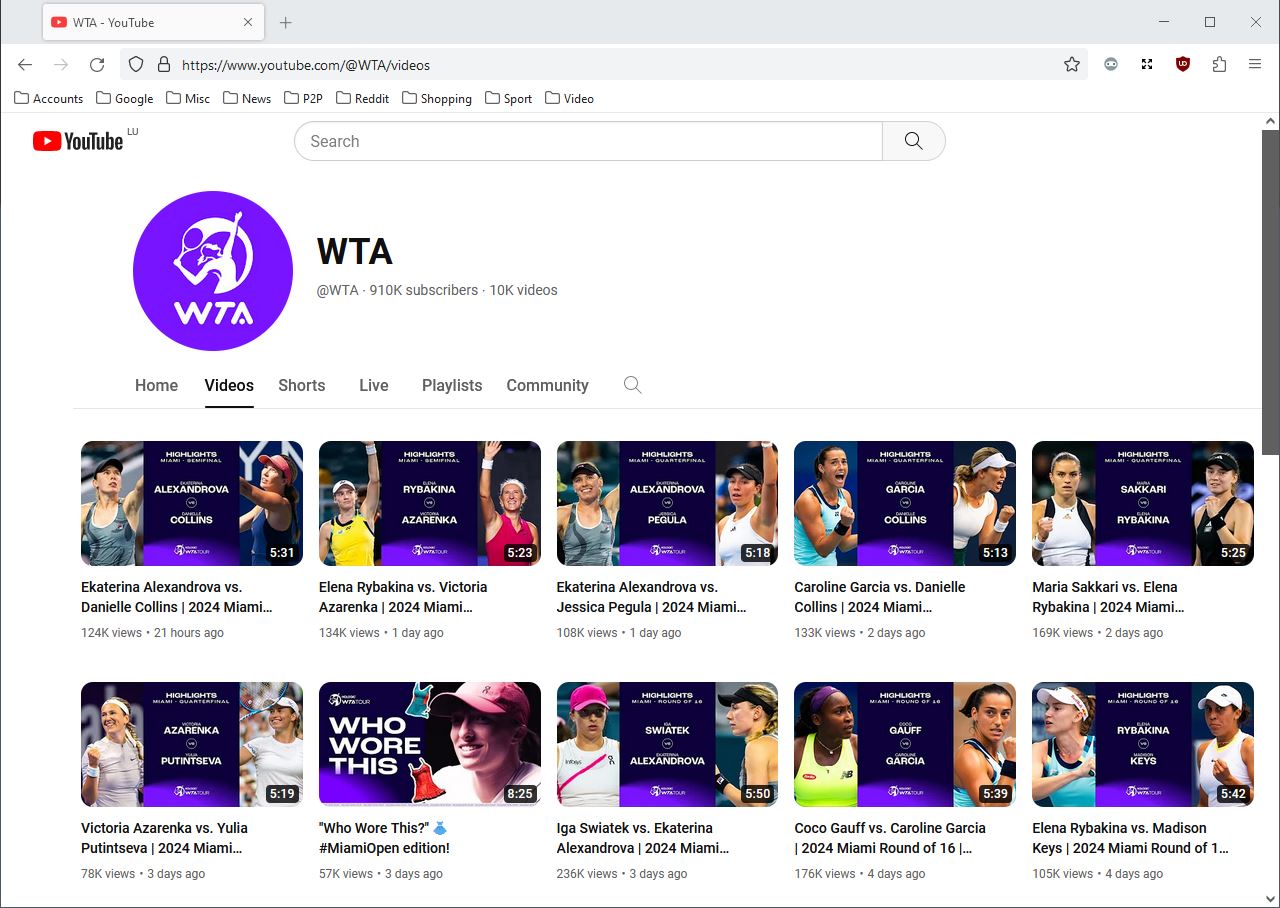Click the WTA channel avatar
Viewport: 1280px width, 908px height.
213,271
